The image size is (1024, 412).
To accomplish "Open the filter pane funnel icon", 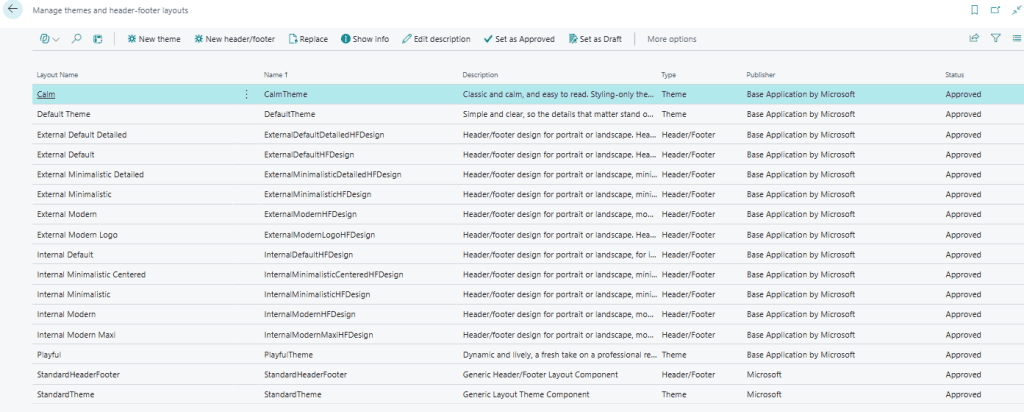I will coord(995,39).
